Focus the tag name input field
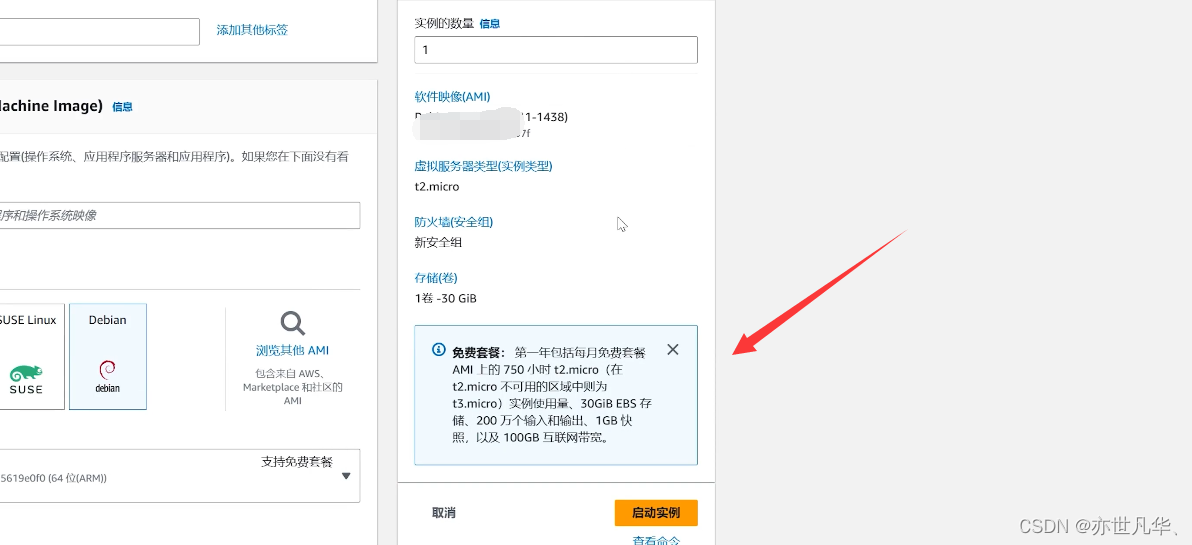This screenshot has height=545, width=1192. click(99, 32)
